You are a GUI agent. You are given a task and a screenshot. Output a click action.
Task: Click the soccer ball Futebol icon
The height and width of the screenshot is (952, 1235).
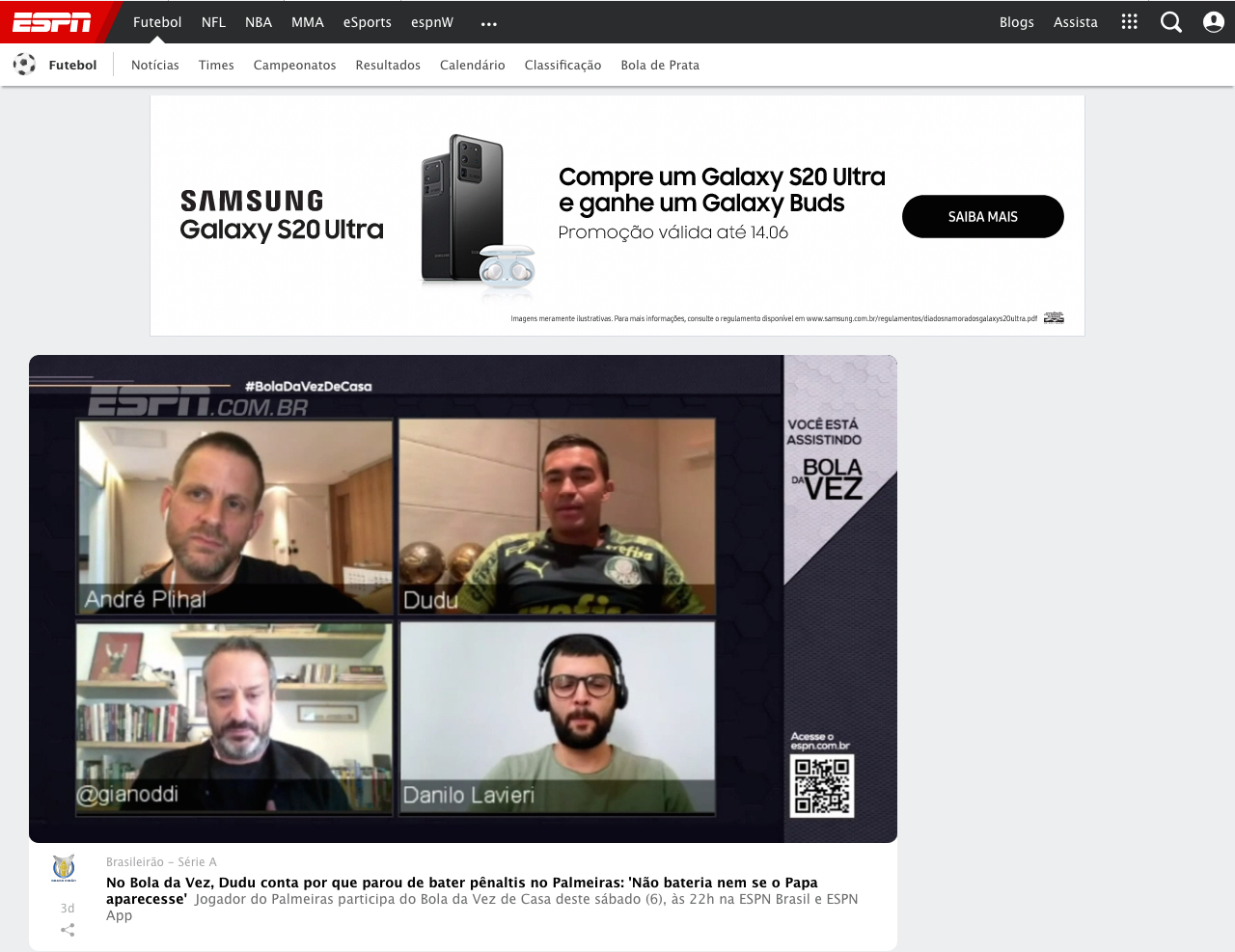point(24,65)
